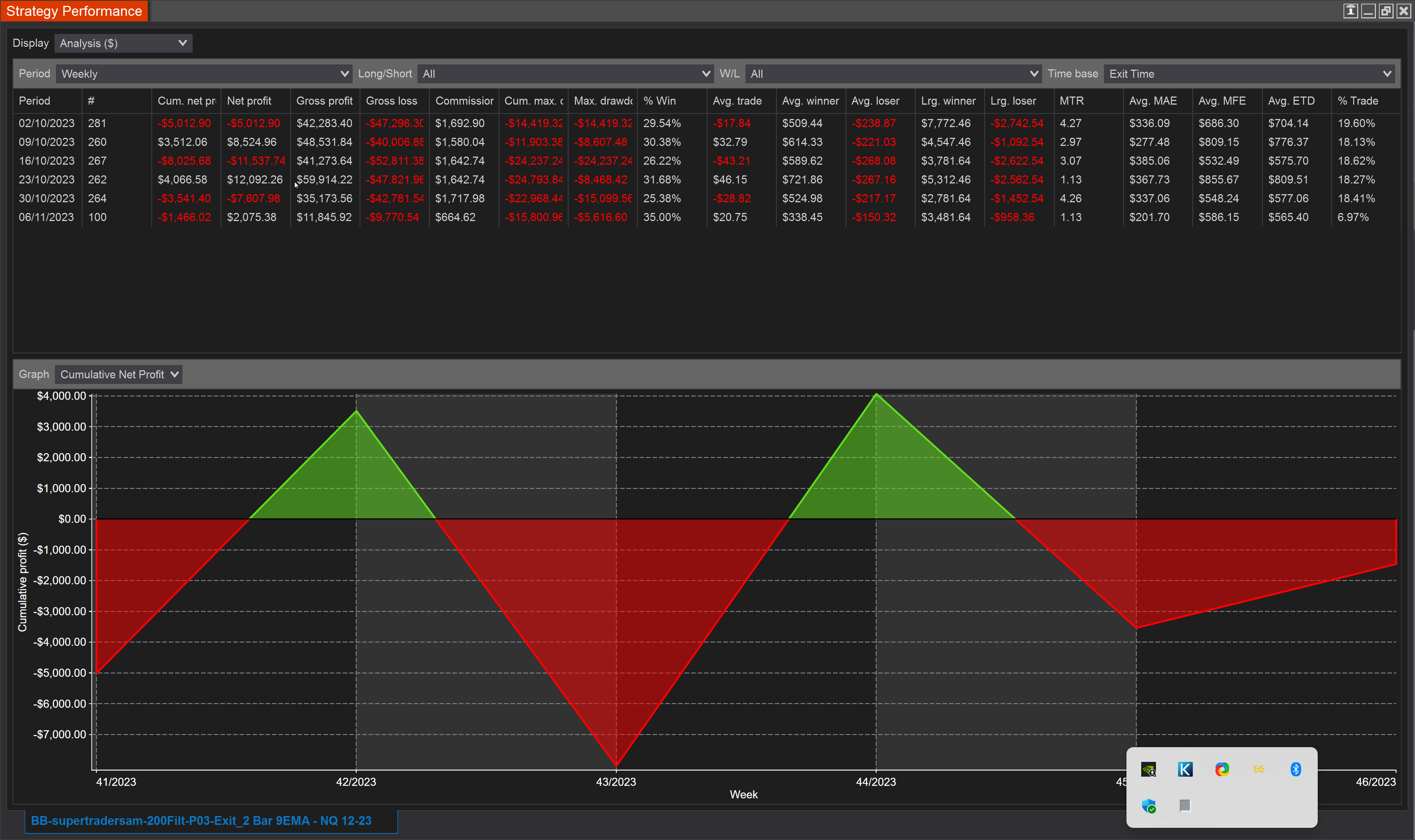Click the week 42/2023 peak on graph
Viewport: 1415px width, 840px height.
(x=356, y=411)
